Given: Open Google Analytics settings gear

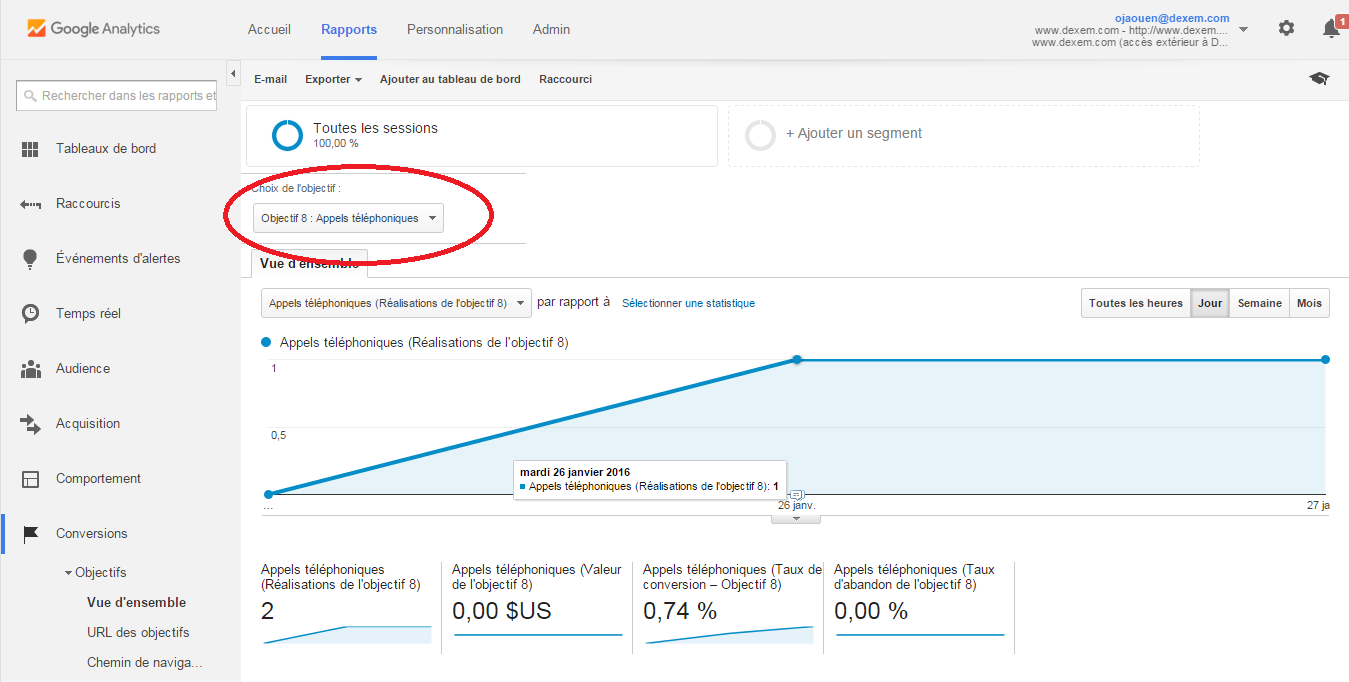Looking at the screenshot, I should [x=1286, y=28].
